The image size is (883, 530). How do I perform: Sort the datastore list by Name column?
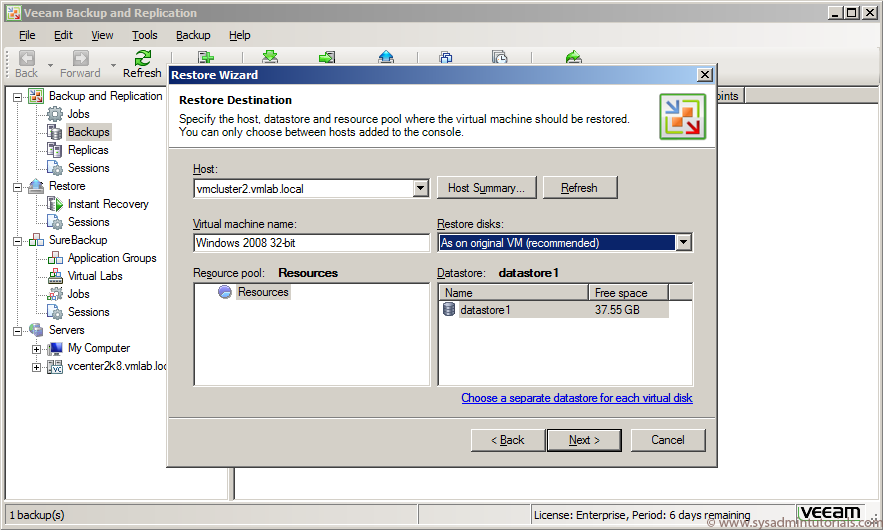(514, 293)
